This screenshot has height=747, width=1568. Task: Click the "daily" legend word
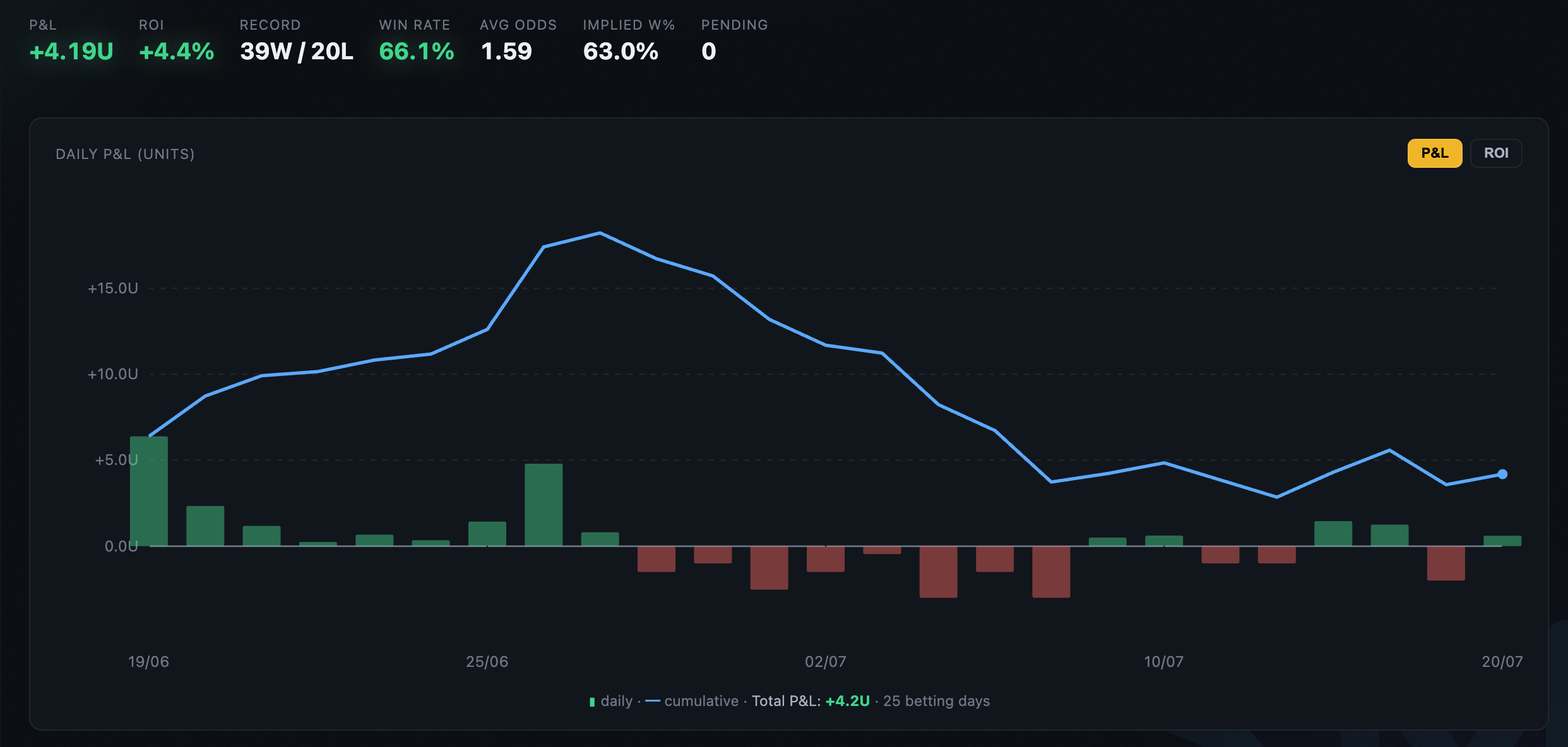point(617,701)
